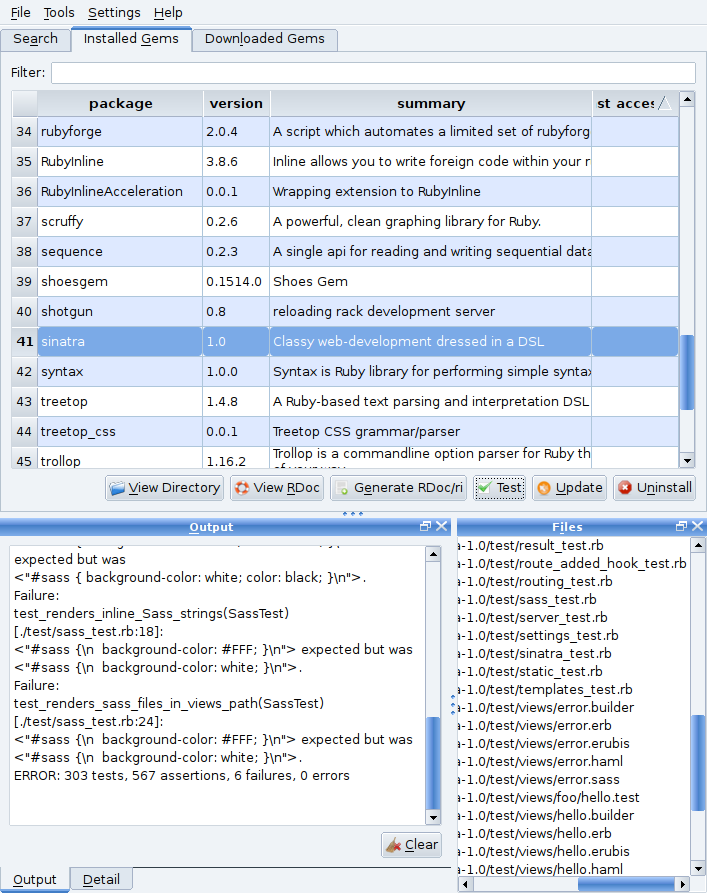The image size is (707, 893).
Task: Click the View RDoc lifebuoy button
Action: [277, 488]
